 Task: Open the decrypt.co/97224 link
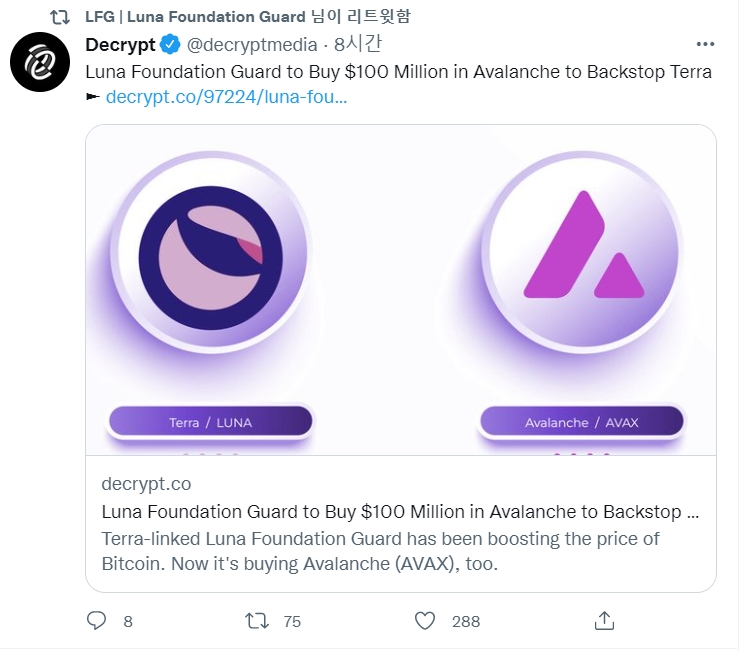coord(226,98)
